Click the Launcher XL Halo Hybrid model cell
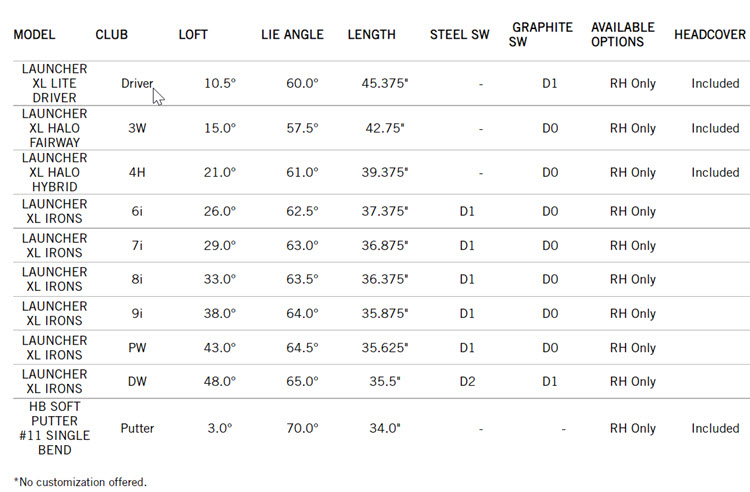The image size is (750, 492). click(x=54, y=172)
